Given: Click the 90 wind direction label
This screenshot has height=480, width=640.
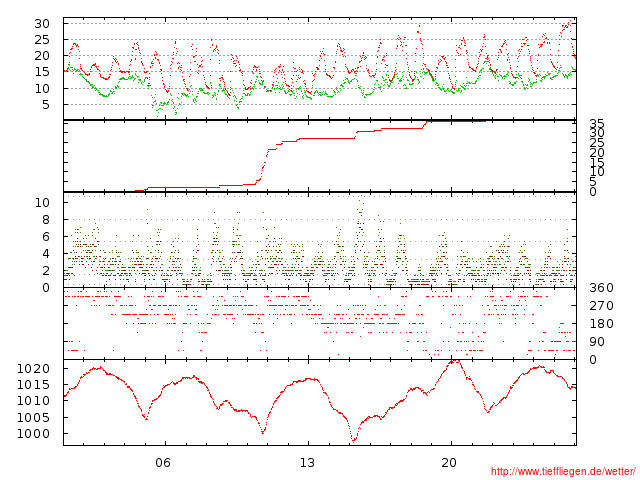Looking at the screenshot, I should [597, 342].
